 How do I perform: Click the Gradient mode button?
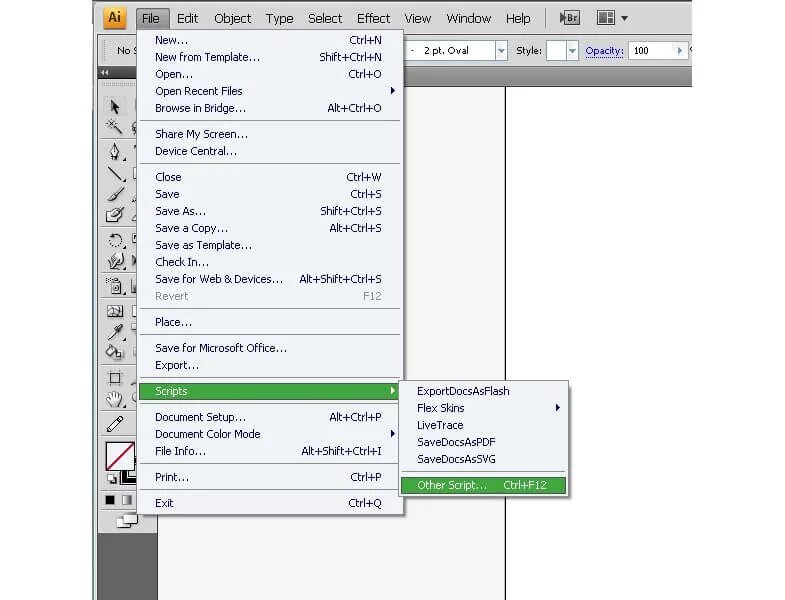click(127, 500)
